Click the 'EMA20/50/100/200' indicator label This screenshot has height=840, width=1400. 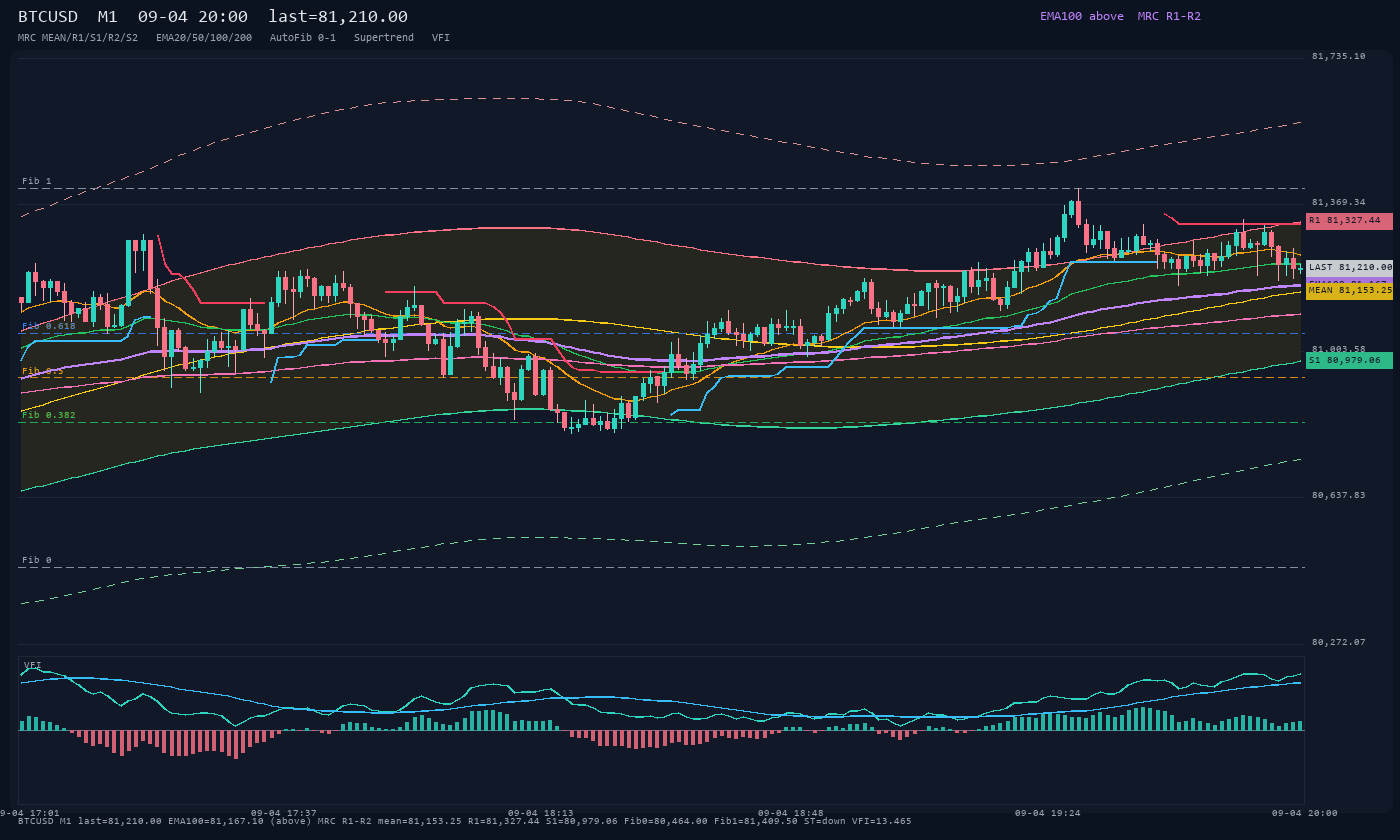(x=204, y=37)
